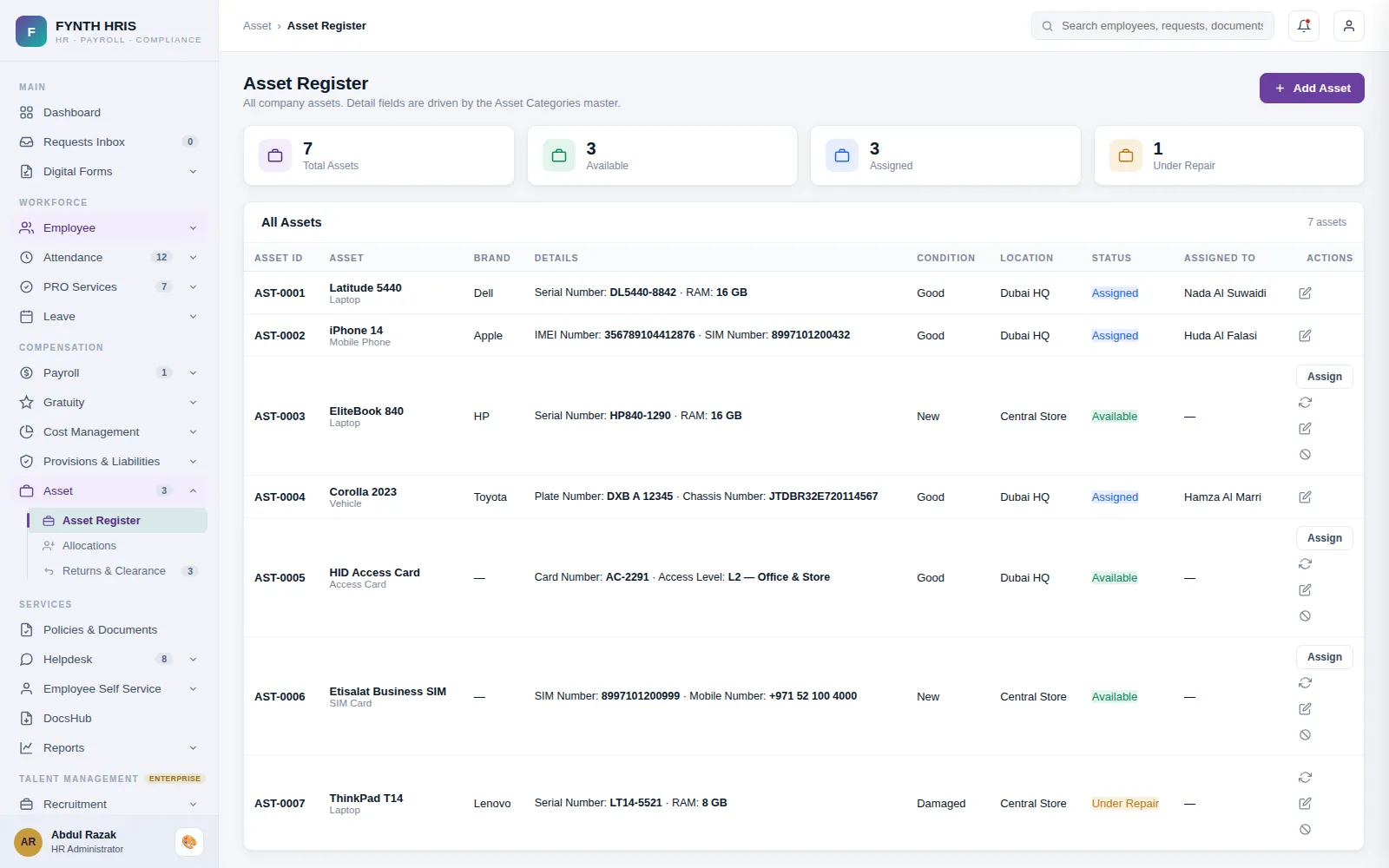Click the block icon for AST-0007
Image resolution: width=1389 pixels, height=868 pixels.
pos(1305,830)
